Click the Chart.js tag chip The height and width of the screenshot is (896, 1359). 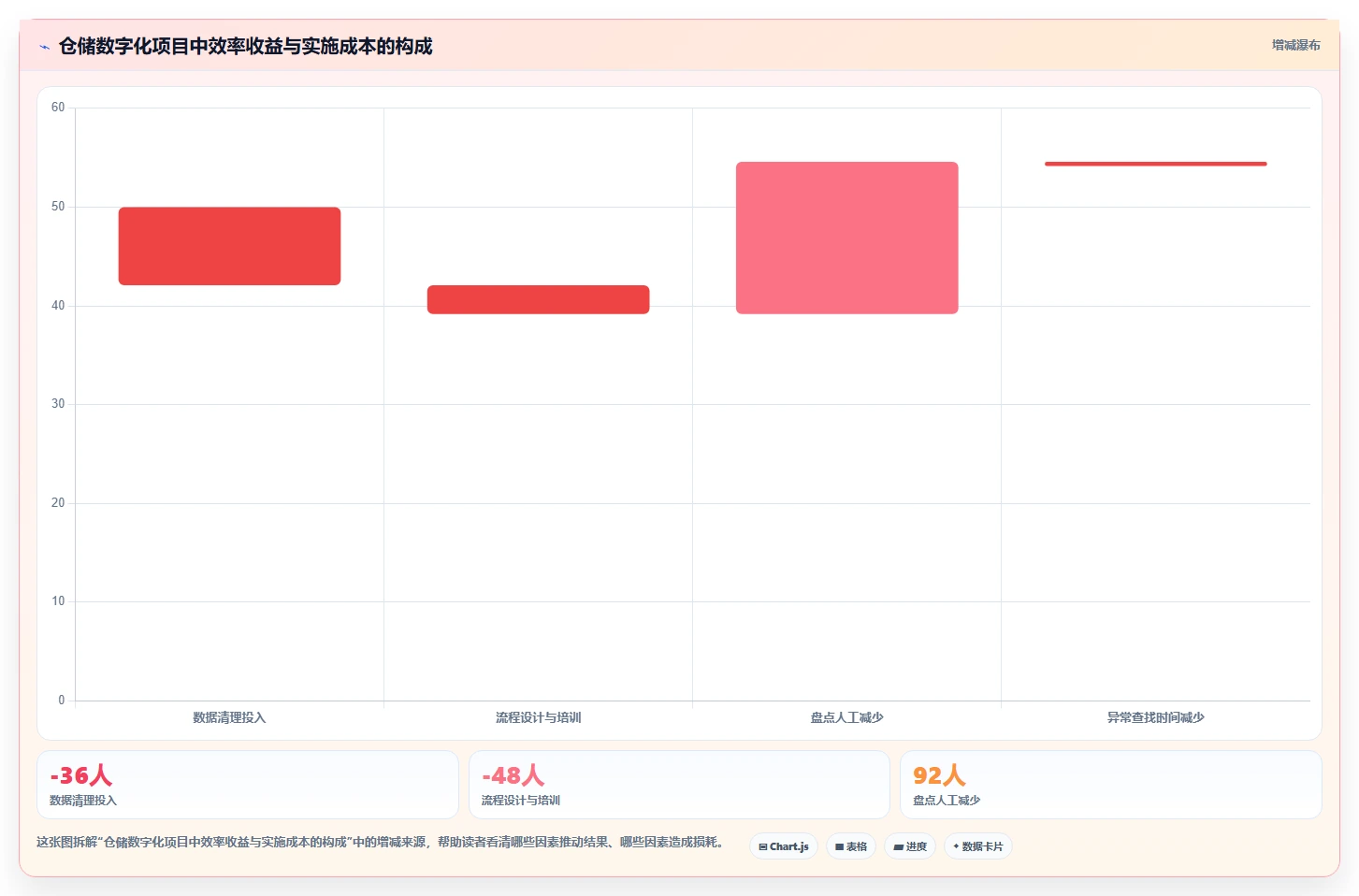[784, 846]
